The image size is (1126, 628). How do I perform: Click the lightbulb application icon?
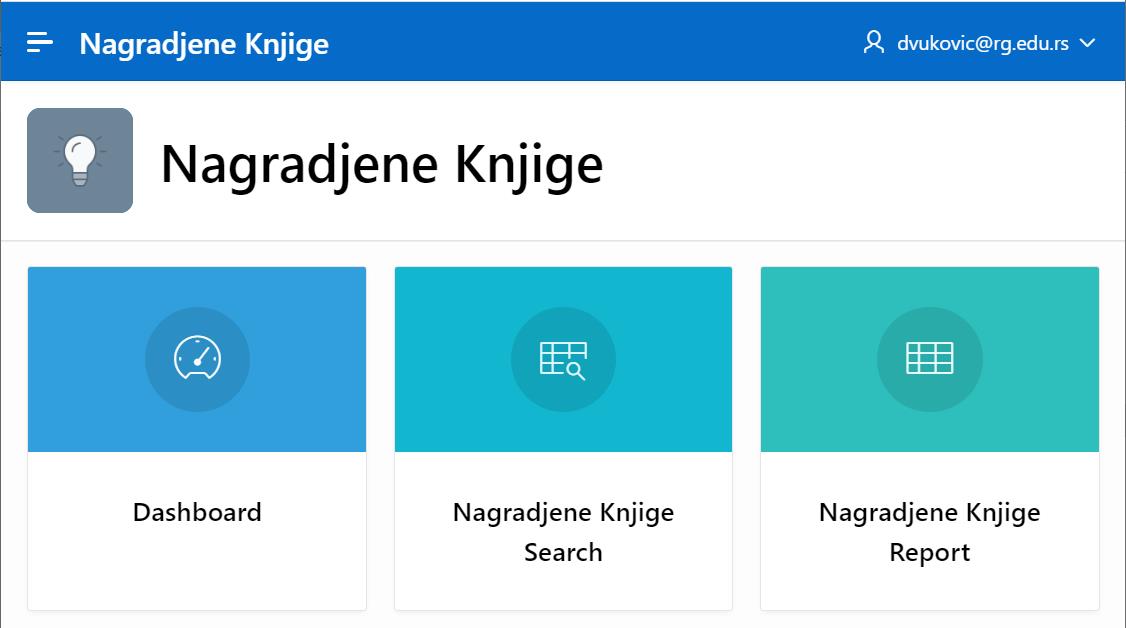tap(80, 160)
